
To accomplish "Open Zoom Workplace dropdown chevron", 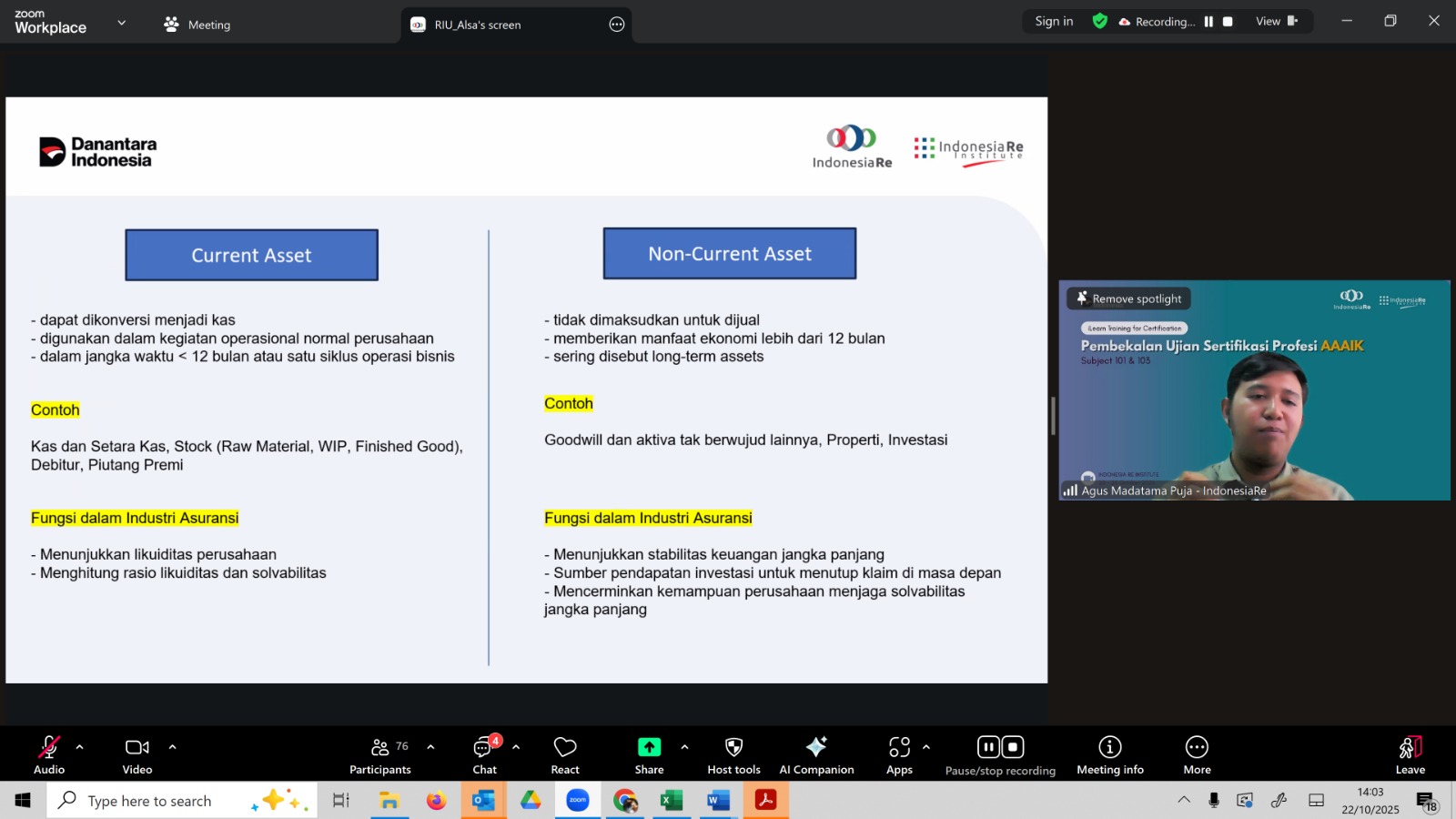I will pos(121,23).
